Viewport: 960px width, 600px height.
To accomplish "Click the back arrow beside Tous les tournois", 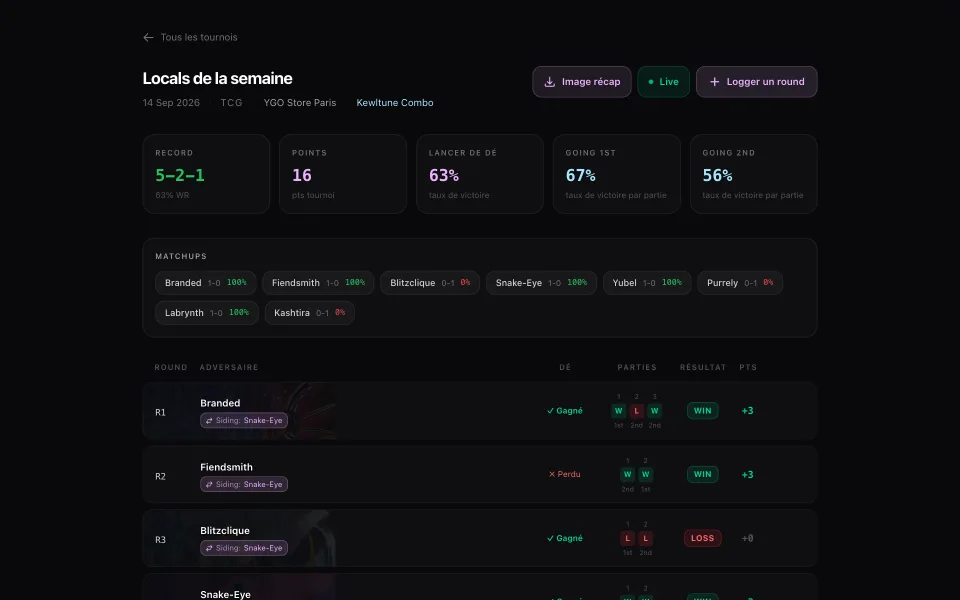I will [148, 37].
